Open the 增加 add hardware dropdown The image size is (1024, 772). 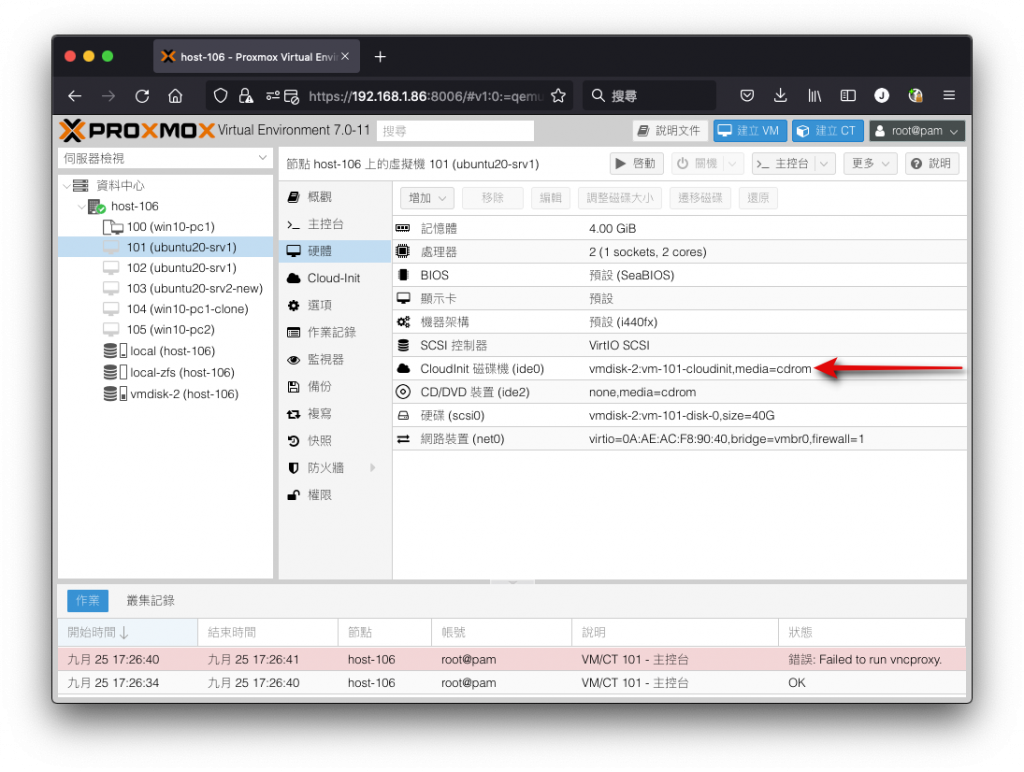(x=426, y=198)
